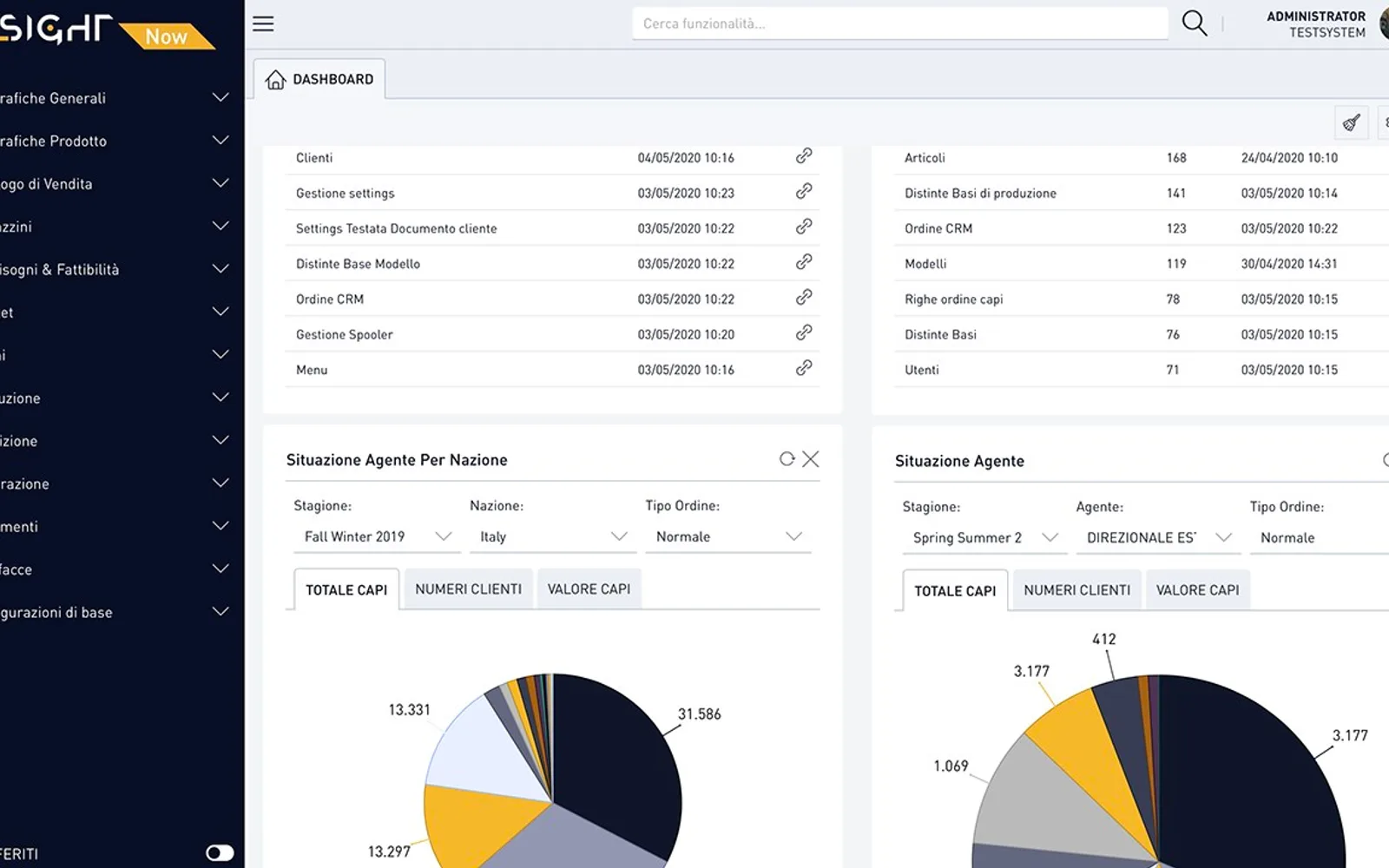Open link icon for Ordine CRM row

[804, 297]
